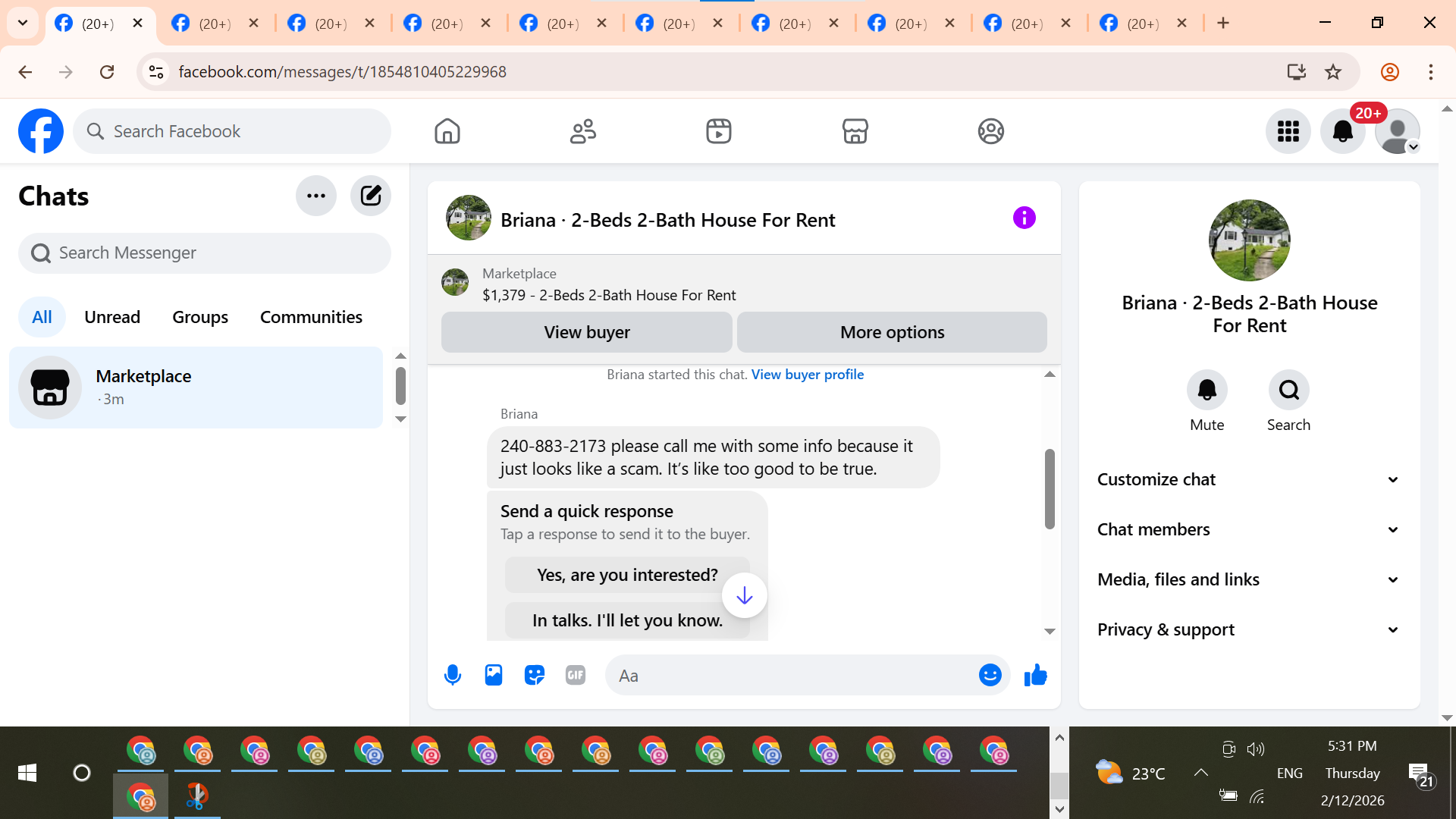Viewport: 1456px width, 819px height.
Task: View site information icon beside the URL
Action: click(156, 72)
